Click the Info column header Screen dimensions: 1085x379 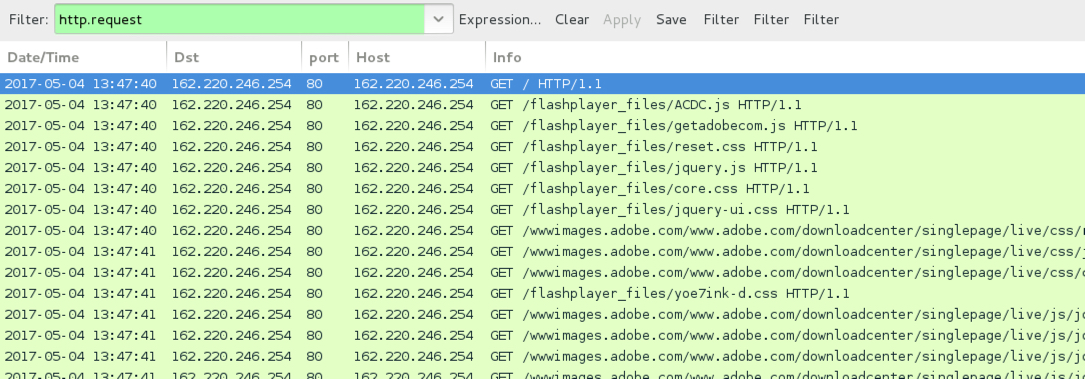point(785,57)
